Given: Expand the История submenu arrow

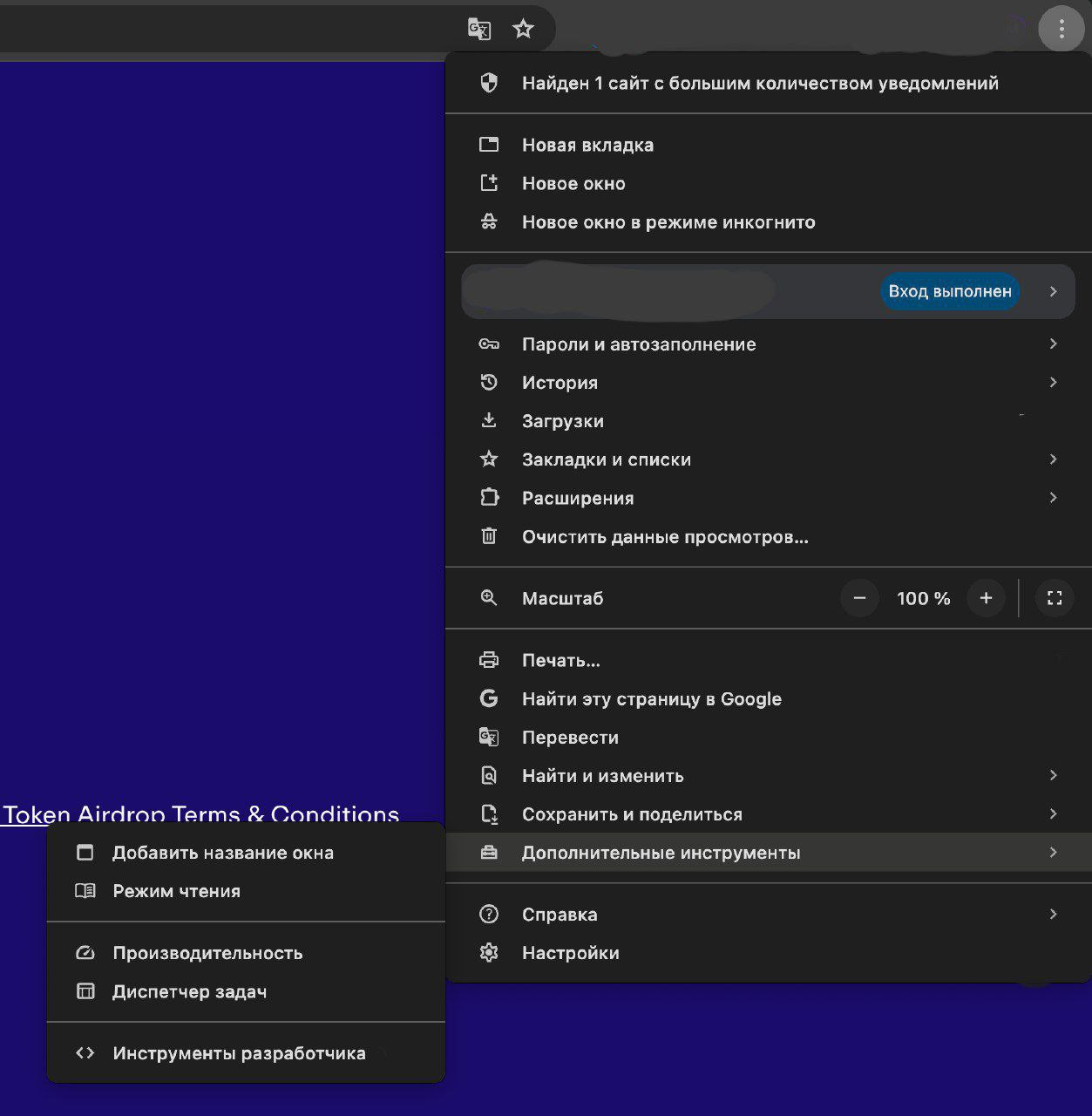Looking at the screenshot, I should (1053, 382).
